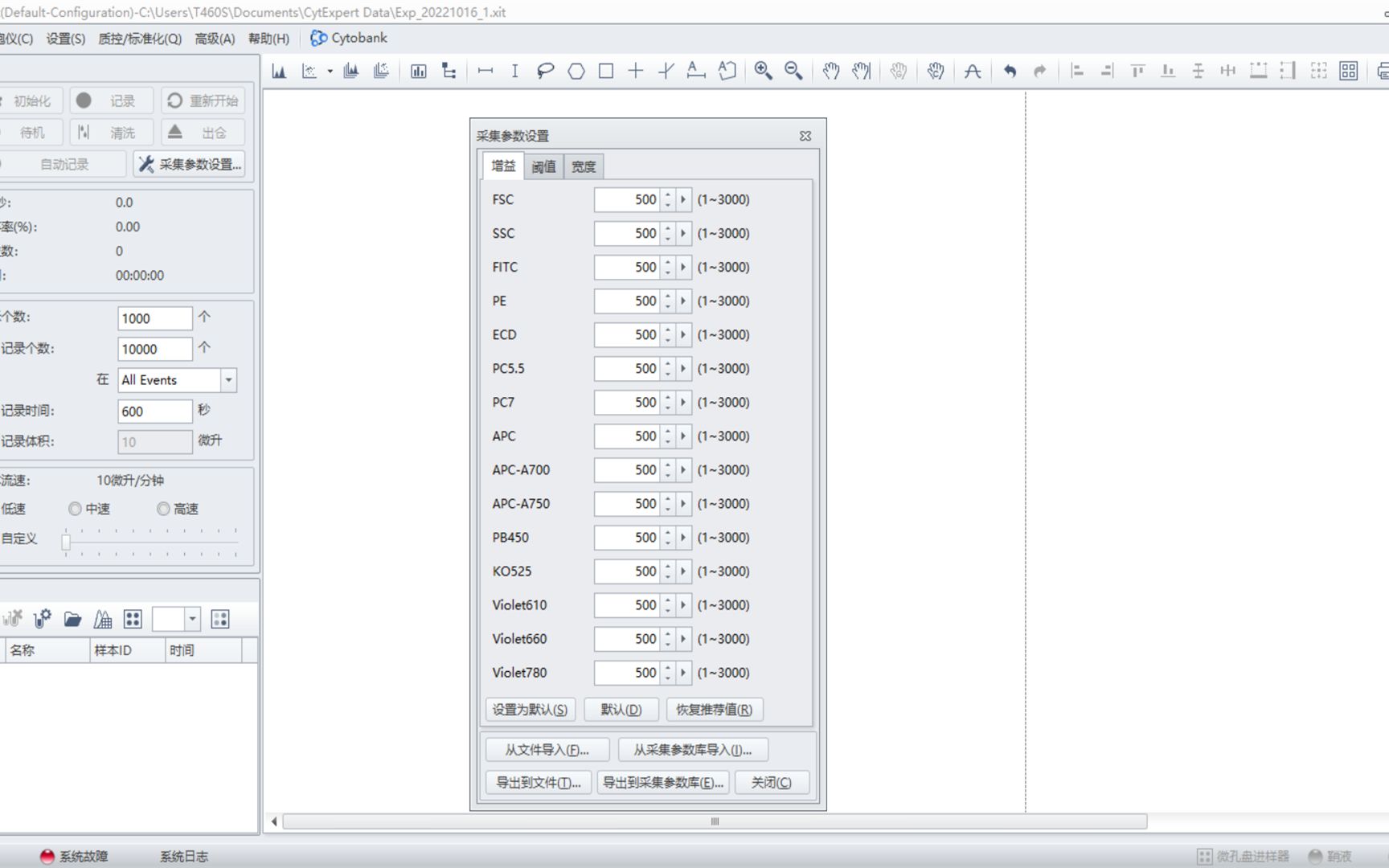
Task: Select the lasso gate tool
Action: 544,71
